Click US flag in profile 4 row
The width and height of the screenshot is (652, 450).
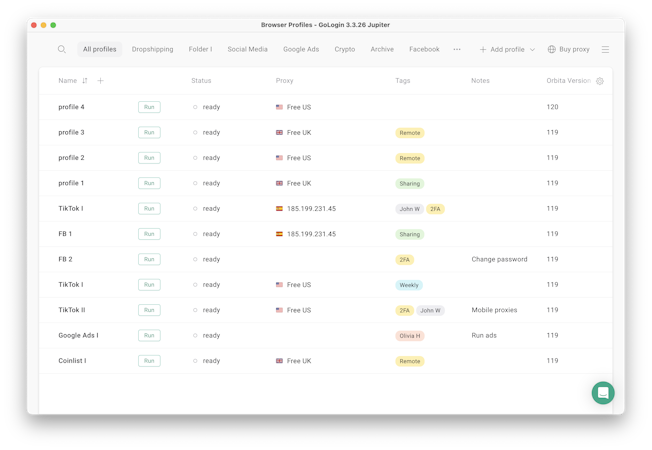coord(279,107)
